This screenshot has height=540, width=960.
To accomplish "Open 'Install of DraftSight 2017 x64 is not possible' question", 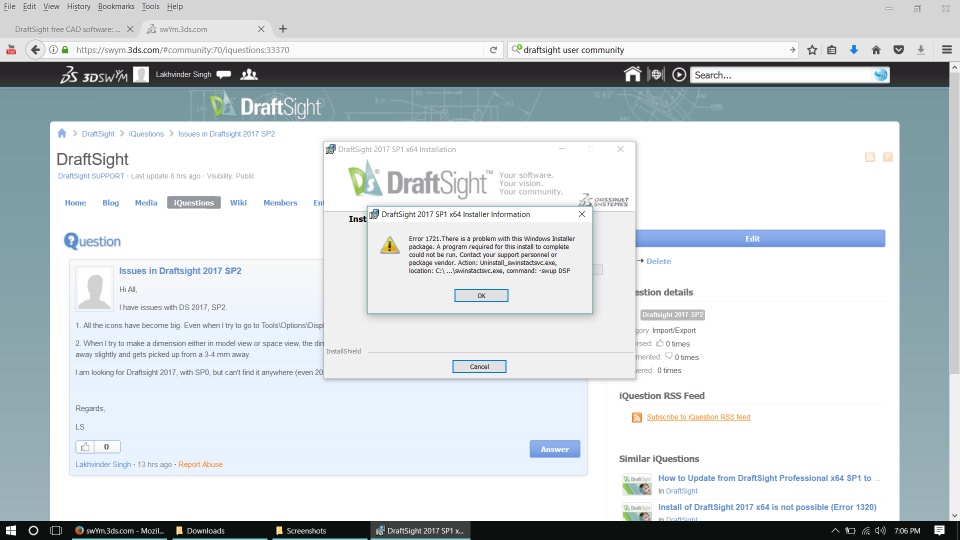I will point(767,507).
